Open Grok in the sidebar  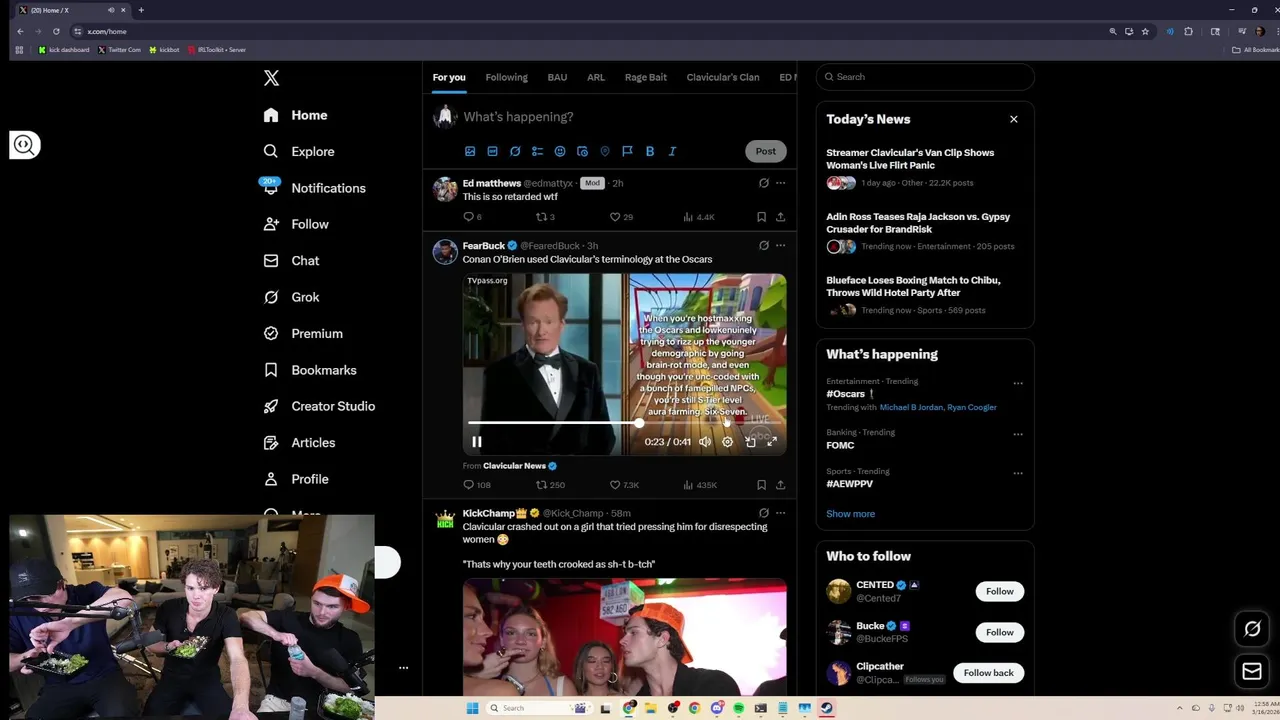tap(291, 297)
